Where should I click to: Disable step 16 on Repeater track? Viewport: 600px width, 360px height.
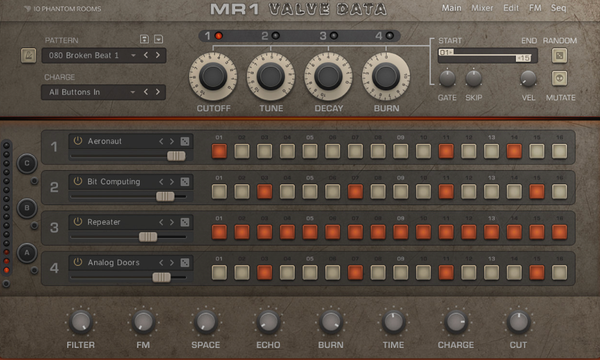pos(559,232)
